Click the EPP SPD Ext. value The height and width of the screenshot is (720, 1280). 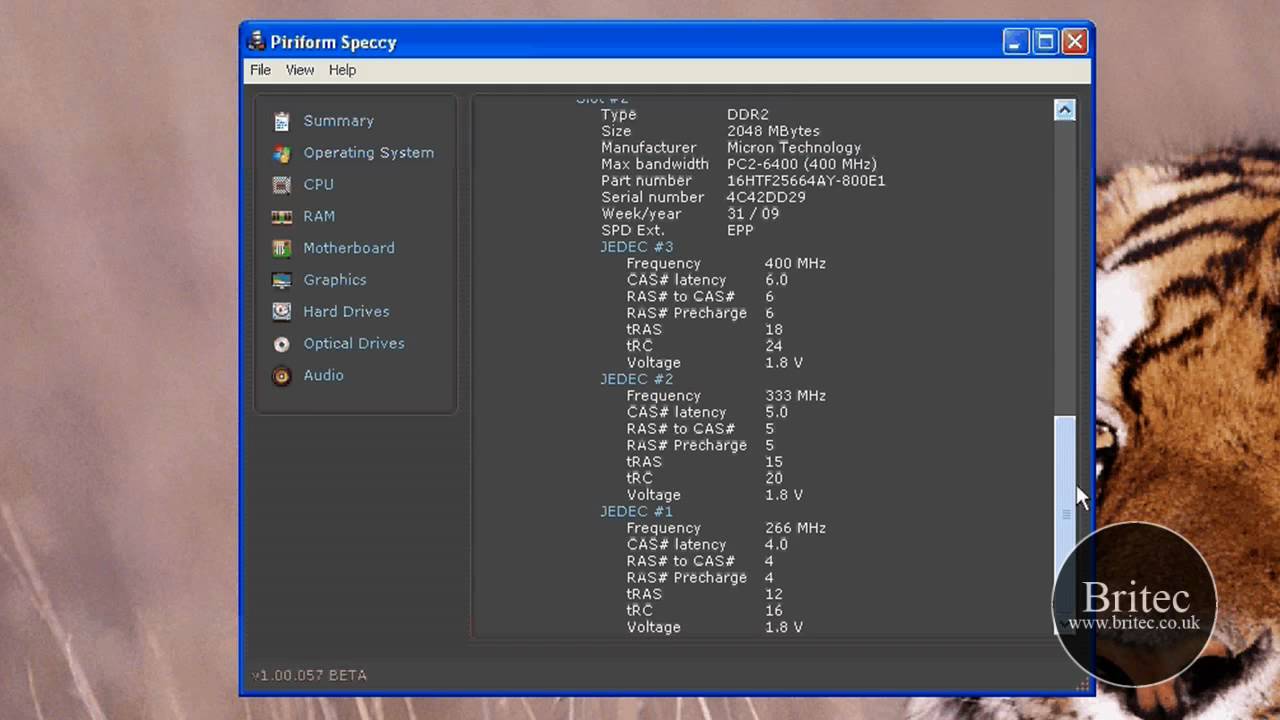740,230
